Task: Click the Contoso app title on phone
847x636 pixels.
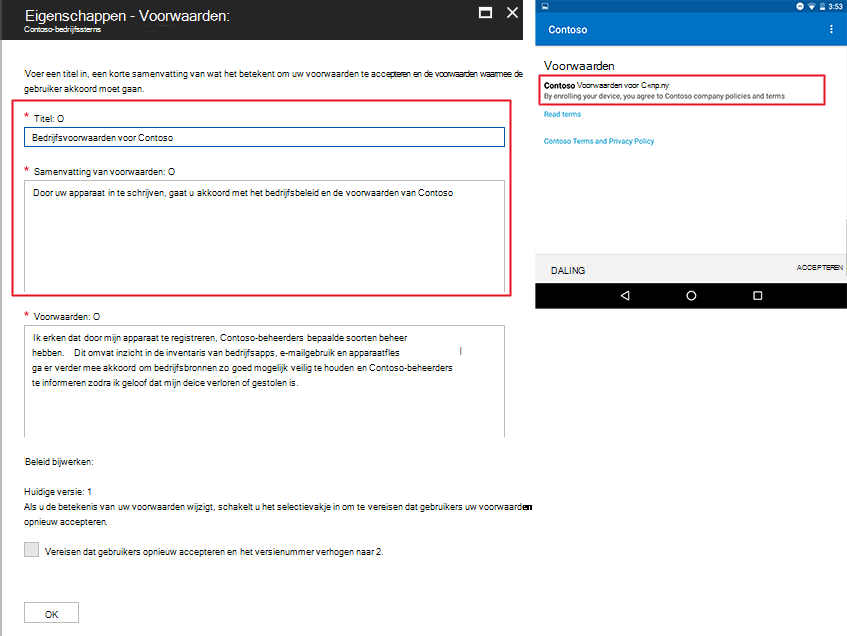Action: pos(568,30)
